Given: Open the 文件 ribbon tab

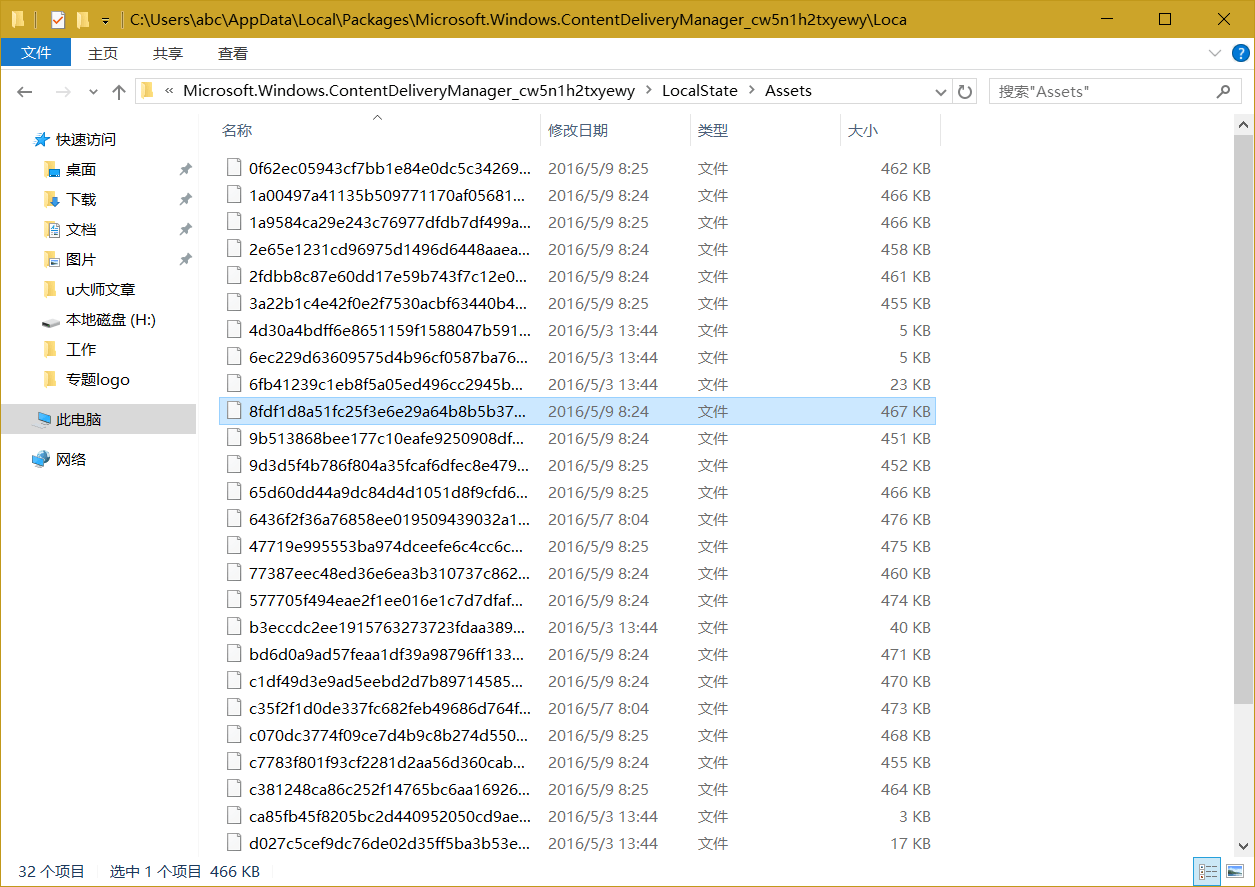Looking at the screenshot, I should coord(36,53).
